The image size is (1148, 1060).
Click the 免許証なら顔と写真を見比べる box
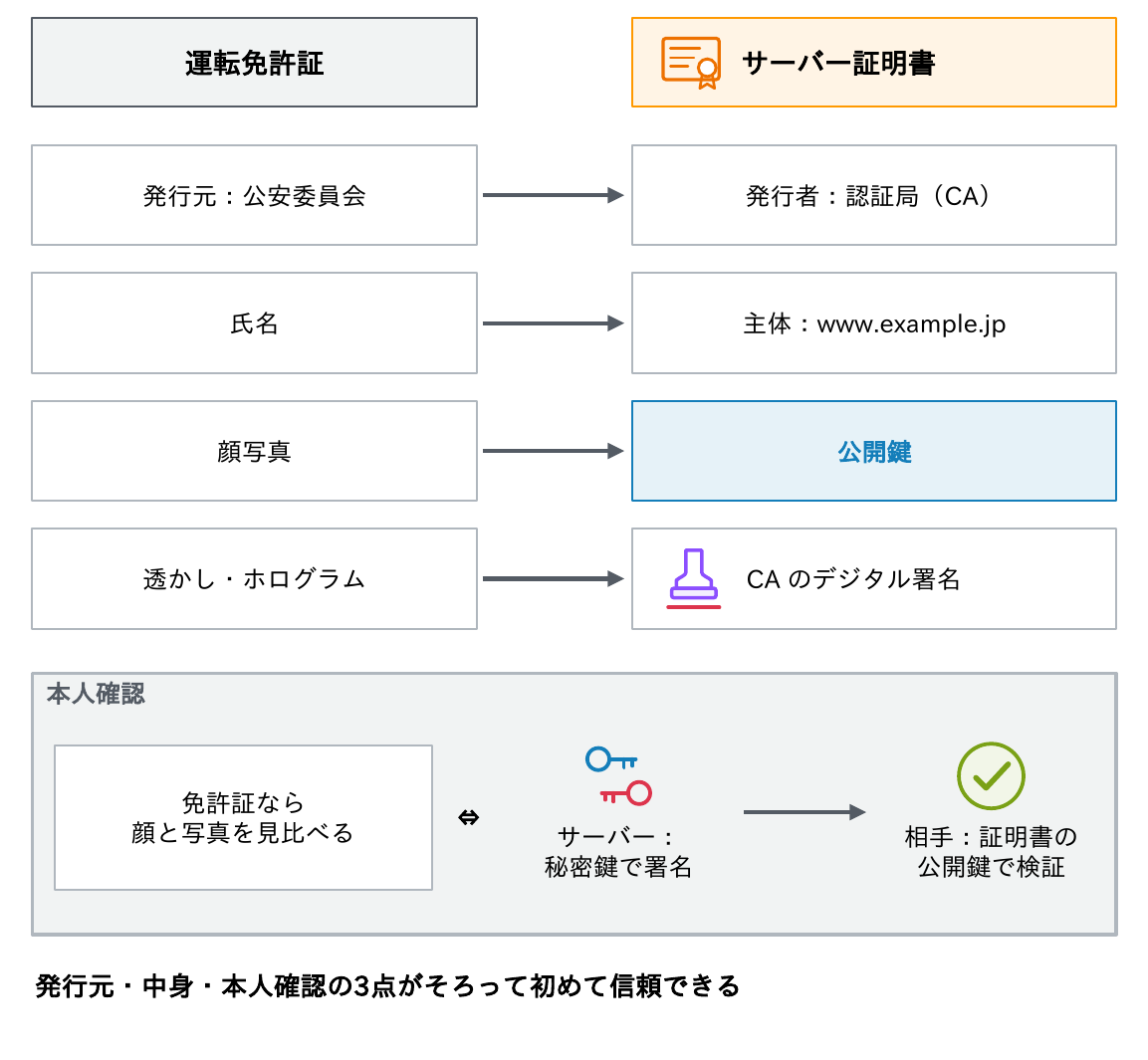(243, 818)
